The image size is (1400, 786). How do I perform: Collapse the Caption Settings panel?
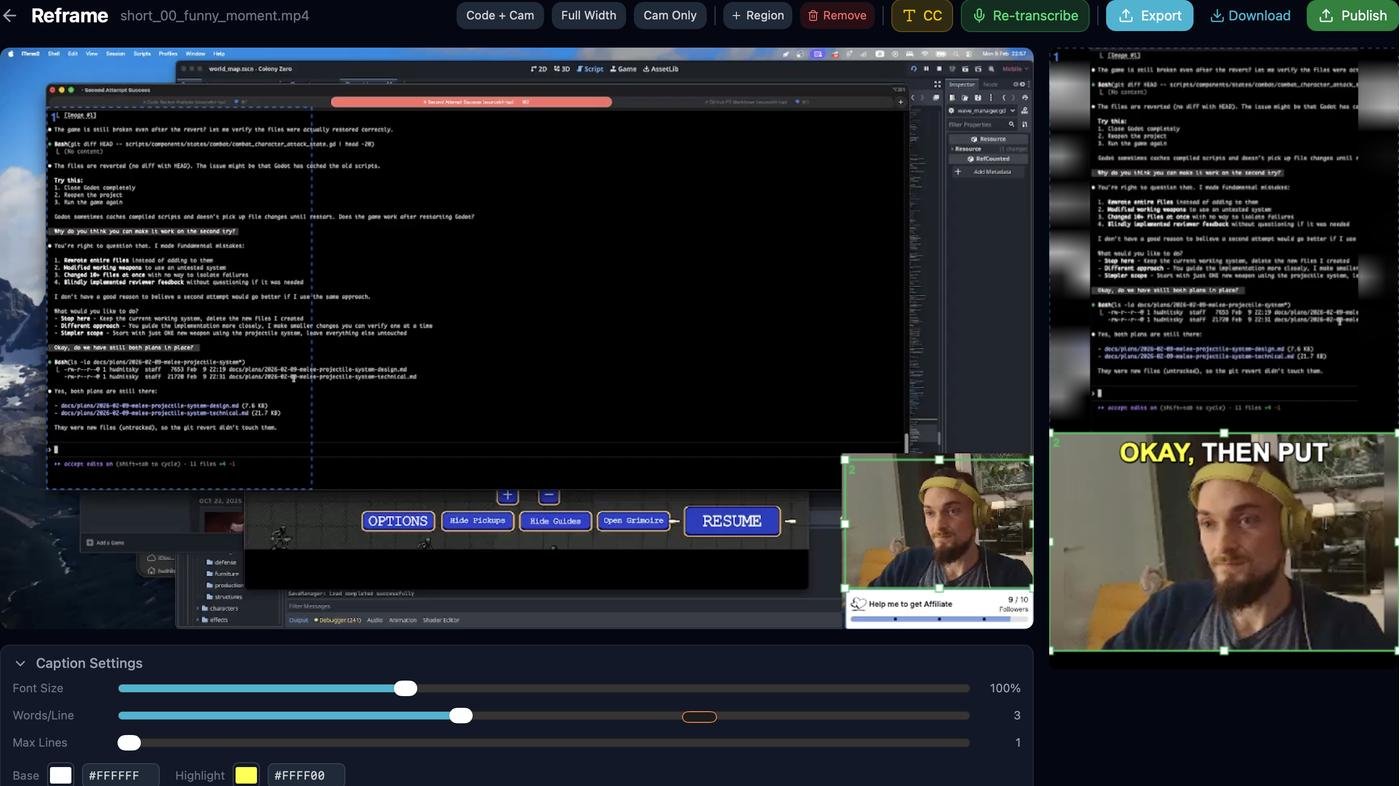pyautogui.click(x=20, y=663)
